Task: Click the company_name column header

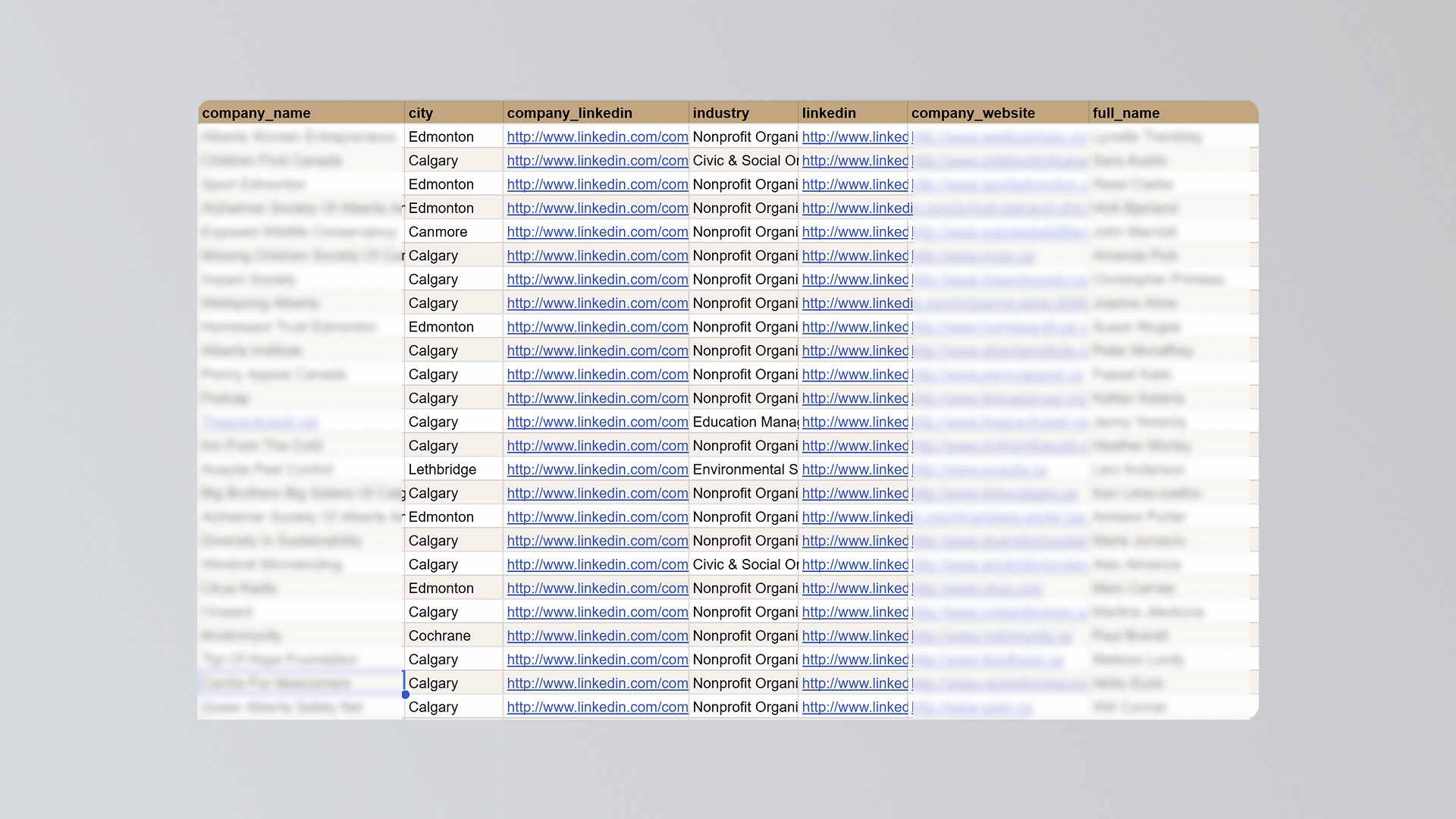Action: (x=256, y=113)
